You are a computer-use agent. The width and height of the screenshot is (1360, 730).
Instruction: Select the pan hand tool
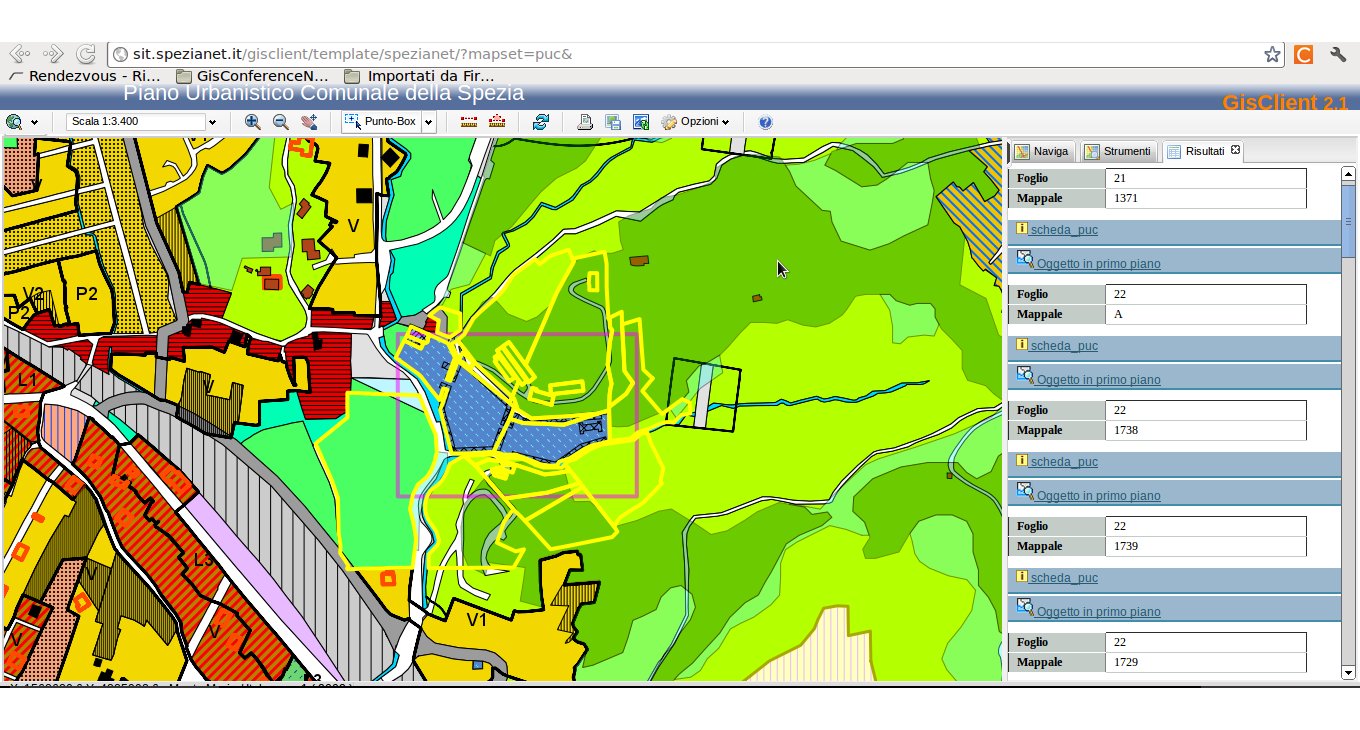pyautogui.click(x=309, y=122)
